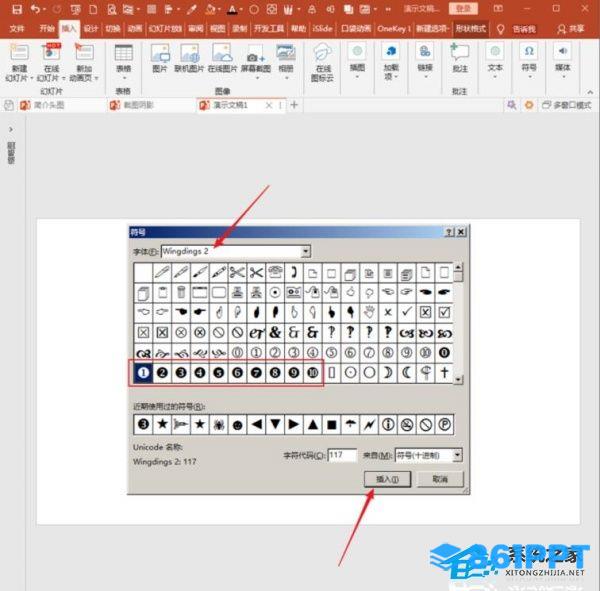Switch to the 开始 home tab

[x=47, y=29]
